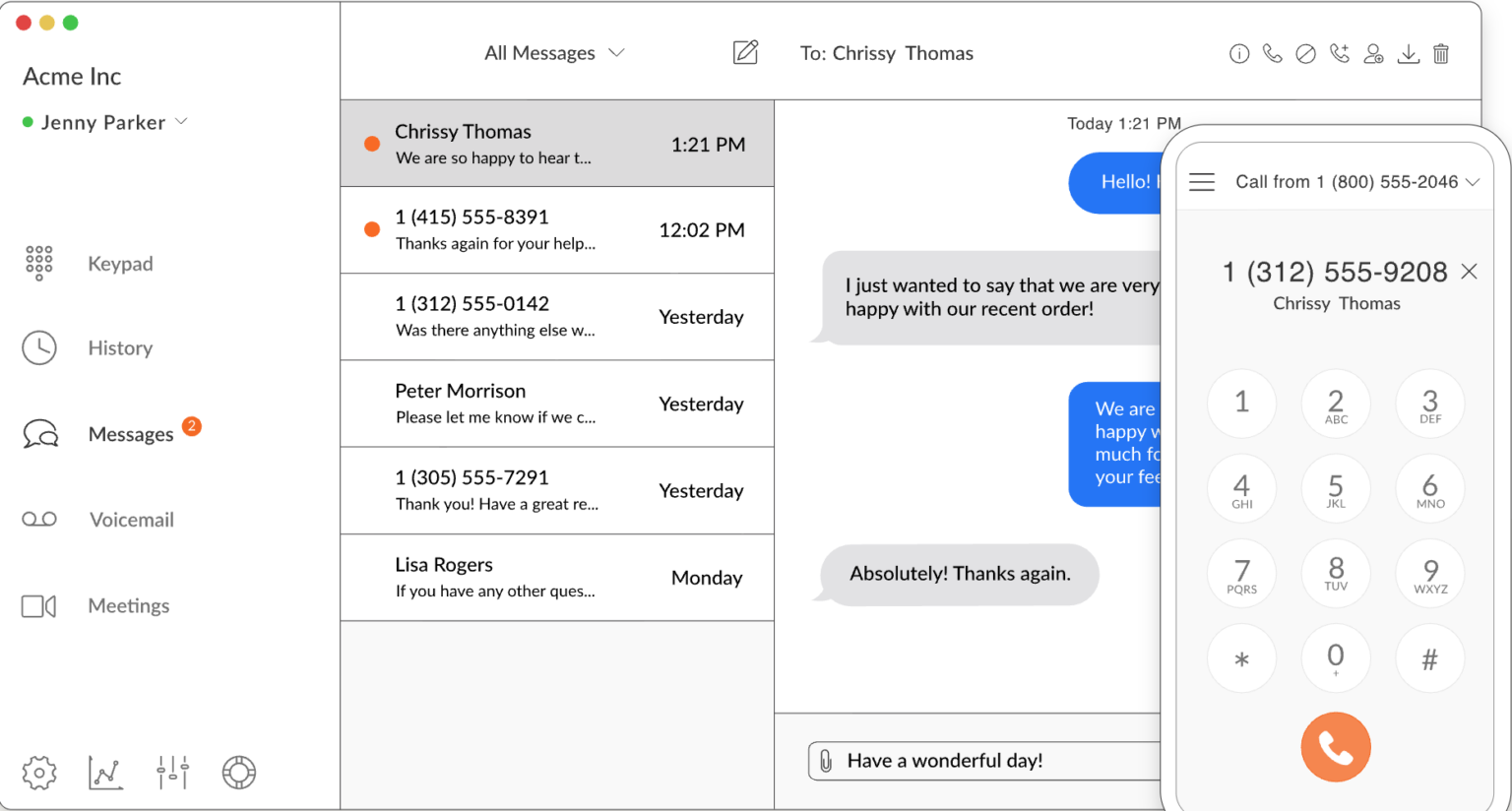The width and height of the screenshot is (1512, 811).
Task: Download the conversation
Action: pyautogui.click(x=1408, y=53)
